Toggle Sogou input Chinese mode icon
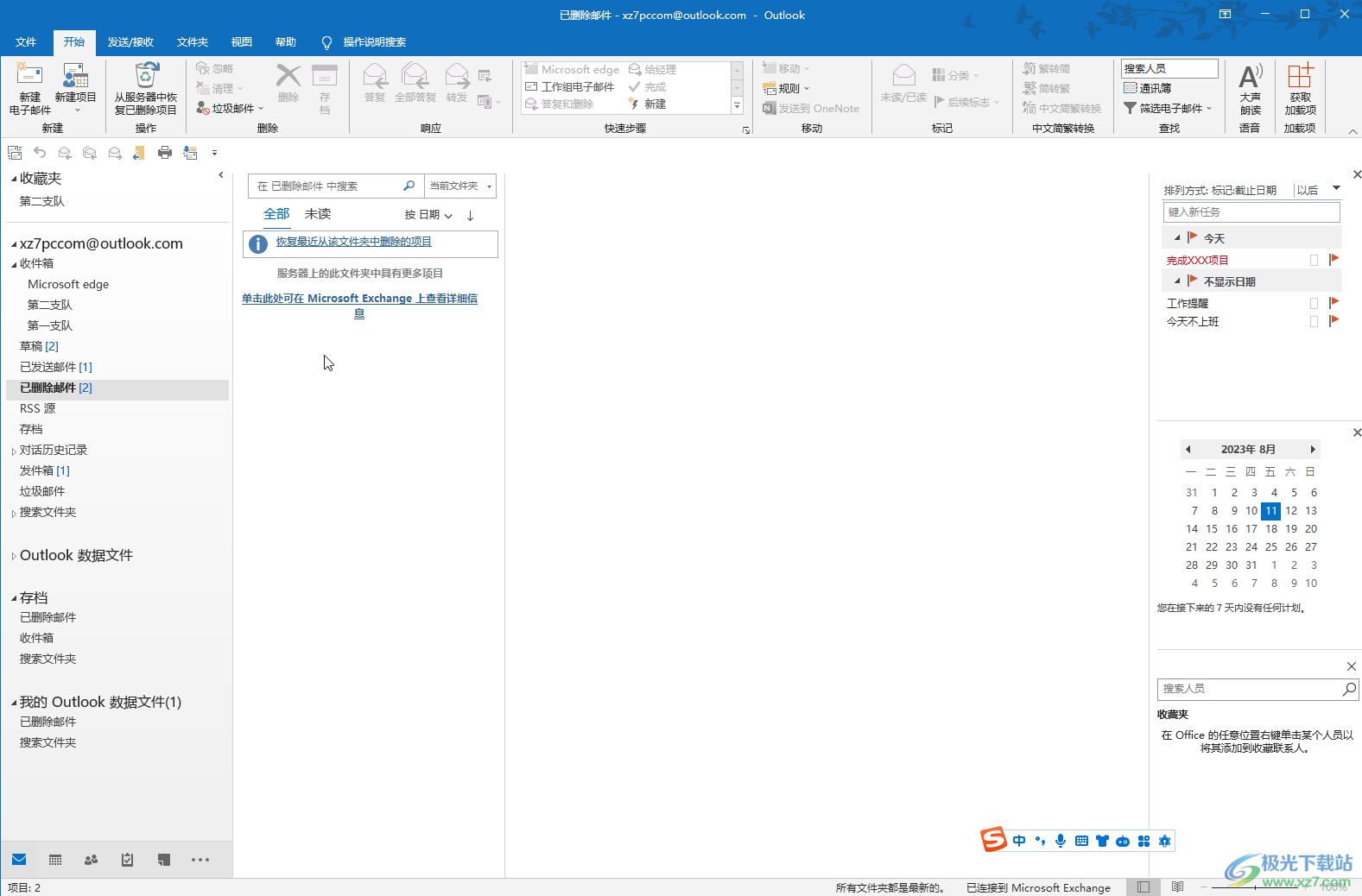The height and width of the screenshot is (896, 1362). point(1020,841)
